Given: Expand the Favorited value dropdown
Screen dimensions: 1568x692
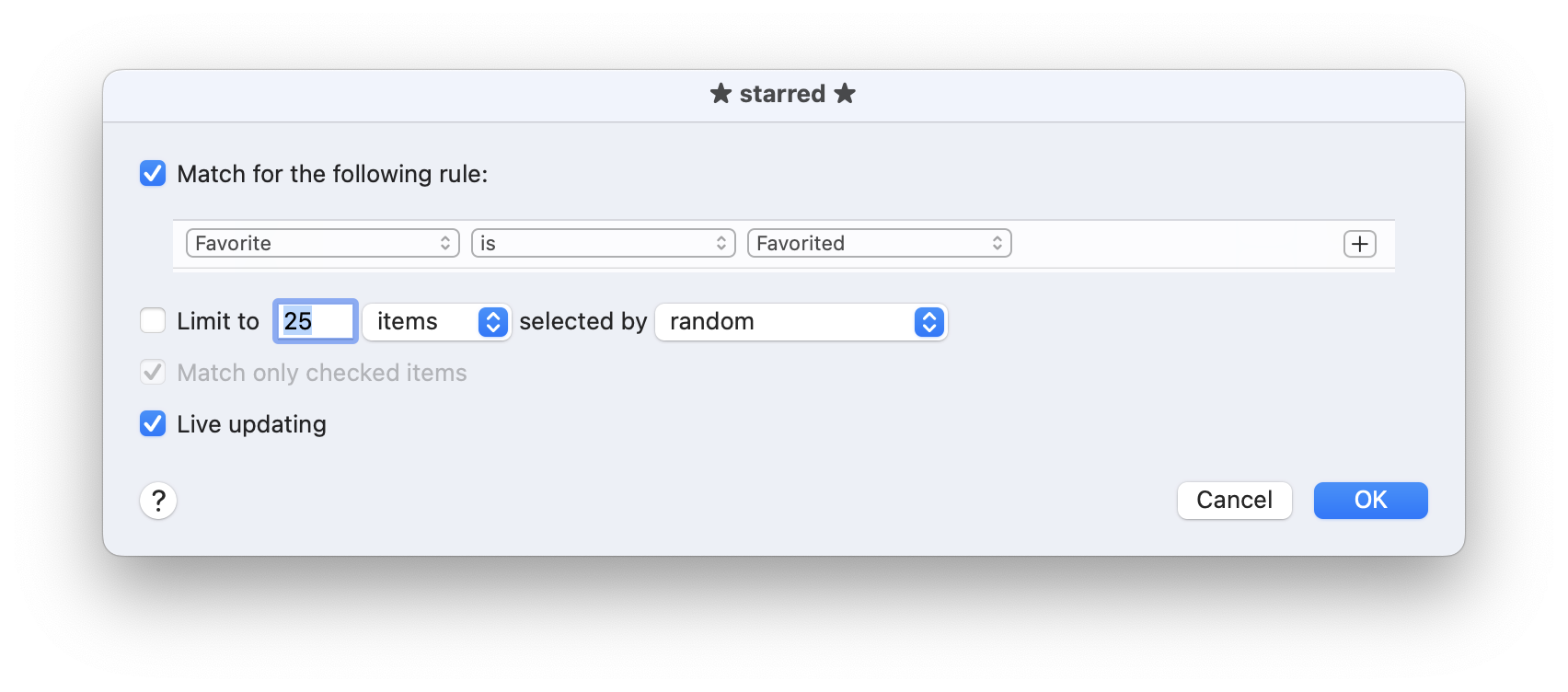Looking at the screenshot, I should [879, 243].
